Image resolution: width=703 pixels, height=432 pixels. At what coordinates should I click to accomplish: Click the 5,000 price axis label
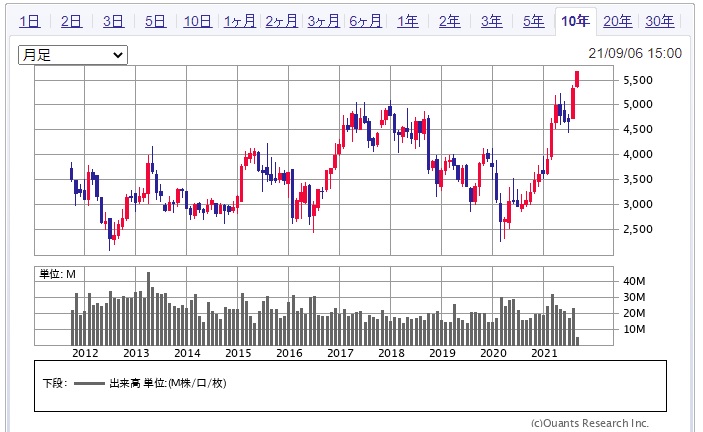(638, 104)
